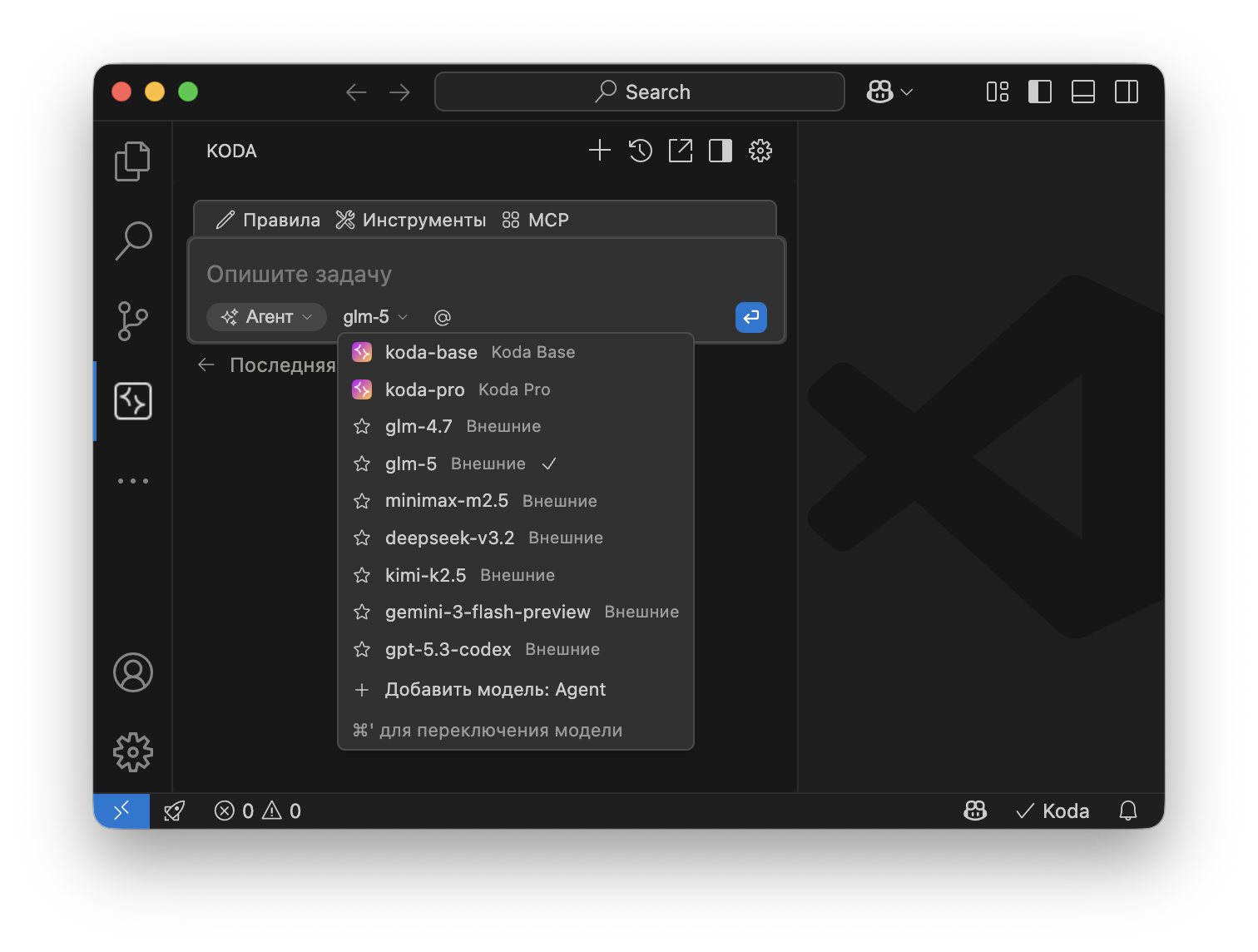
Task: Select koda-pro model from list
Action: point(425,389)
